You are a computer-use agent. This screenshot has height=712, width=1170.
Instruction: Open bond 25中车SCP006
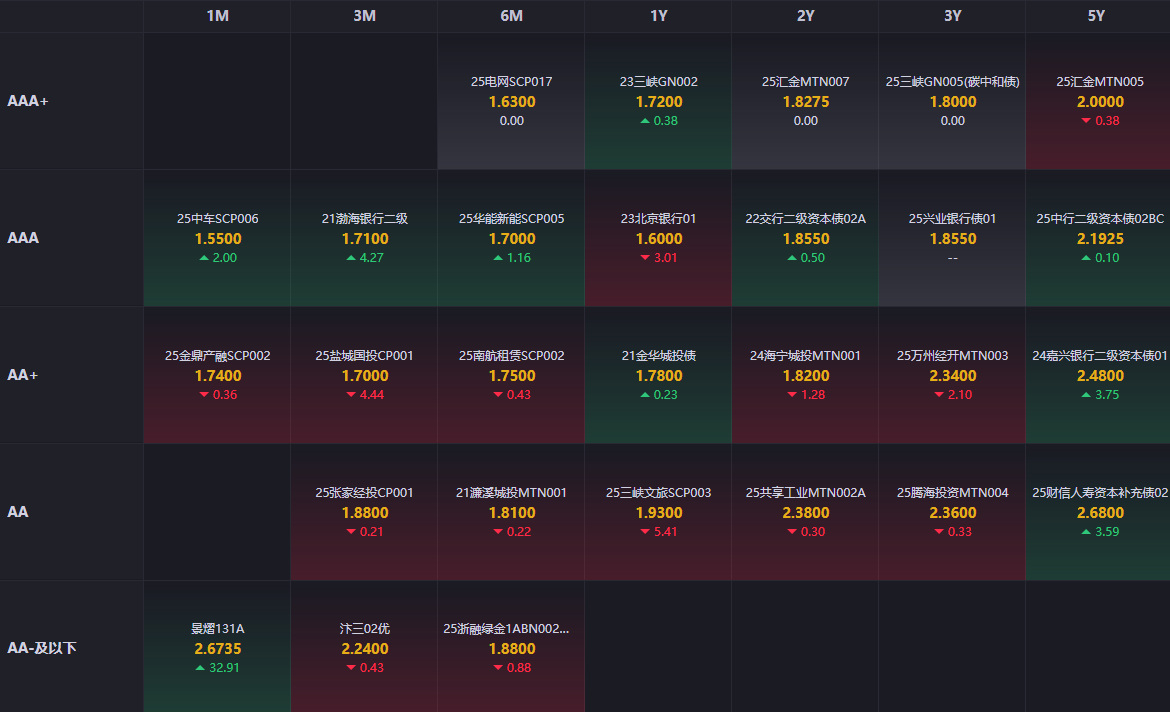tap(218, 219)
